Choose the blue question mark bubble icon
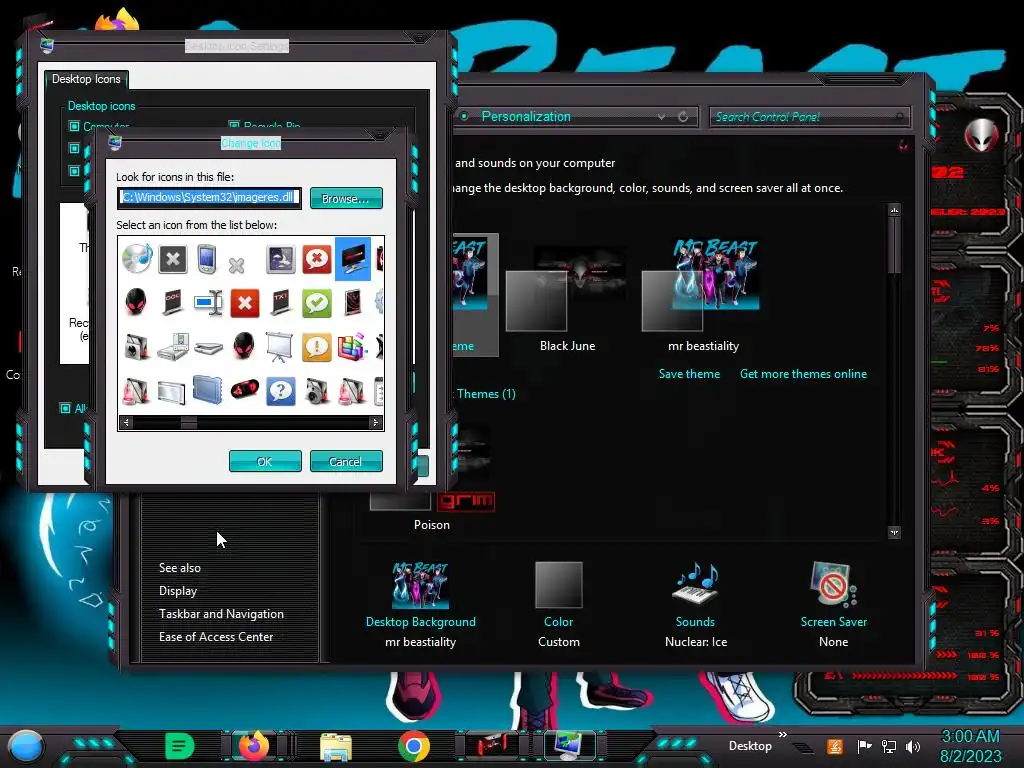This screenshot has height=768, width=1024. tap(281, 391)
